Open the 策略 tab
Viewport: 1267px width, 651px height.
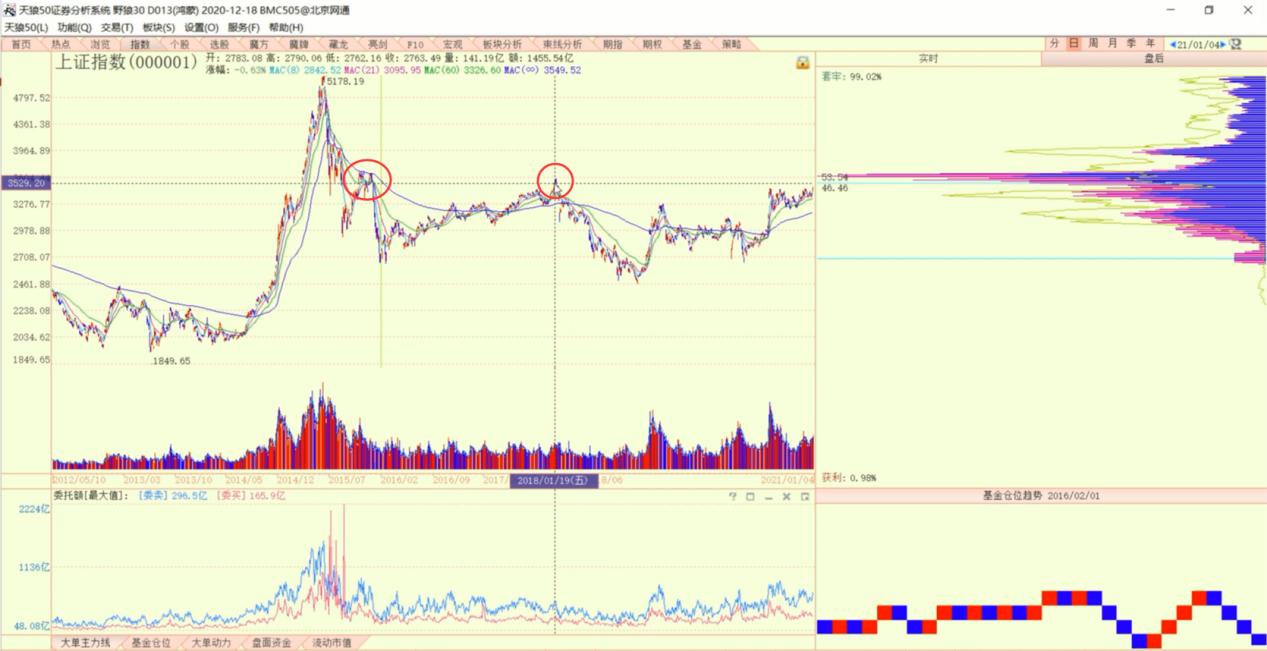(731, 44)
